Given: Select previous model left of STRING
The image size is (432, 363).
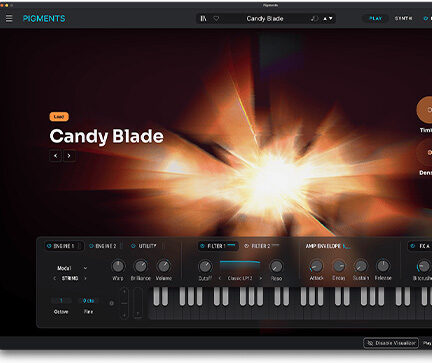Looking at the screenshot, I should click(54, 278).
